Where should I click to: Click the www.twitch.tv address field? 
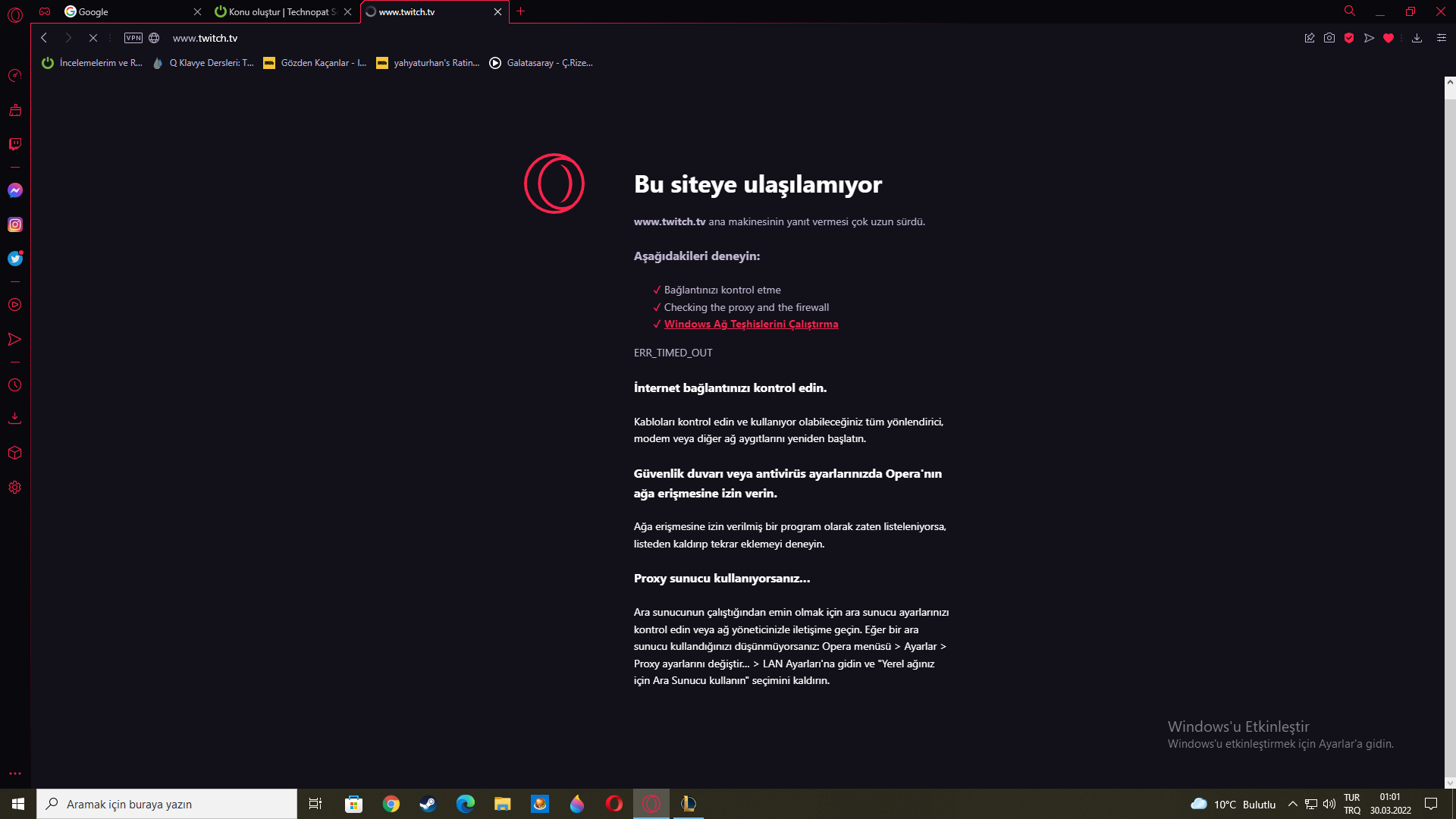coord(205,38)
